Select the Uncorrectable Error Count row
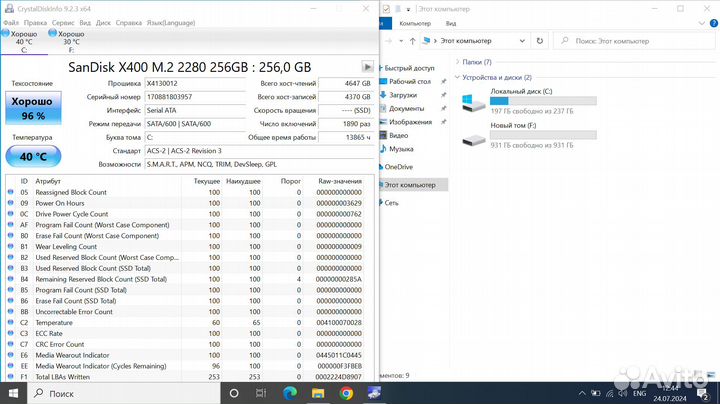 tap(186, 312)
